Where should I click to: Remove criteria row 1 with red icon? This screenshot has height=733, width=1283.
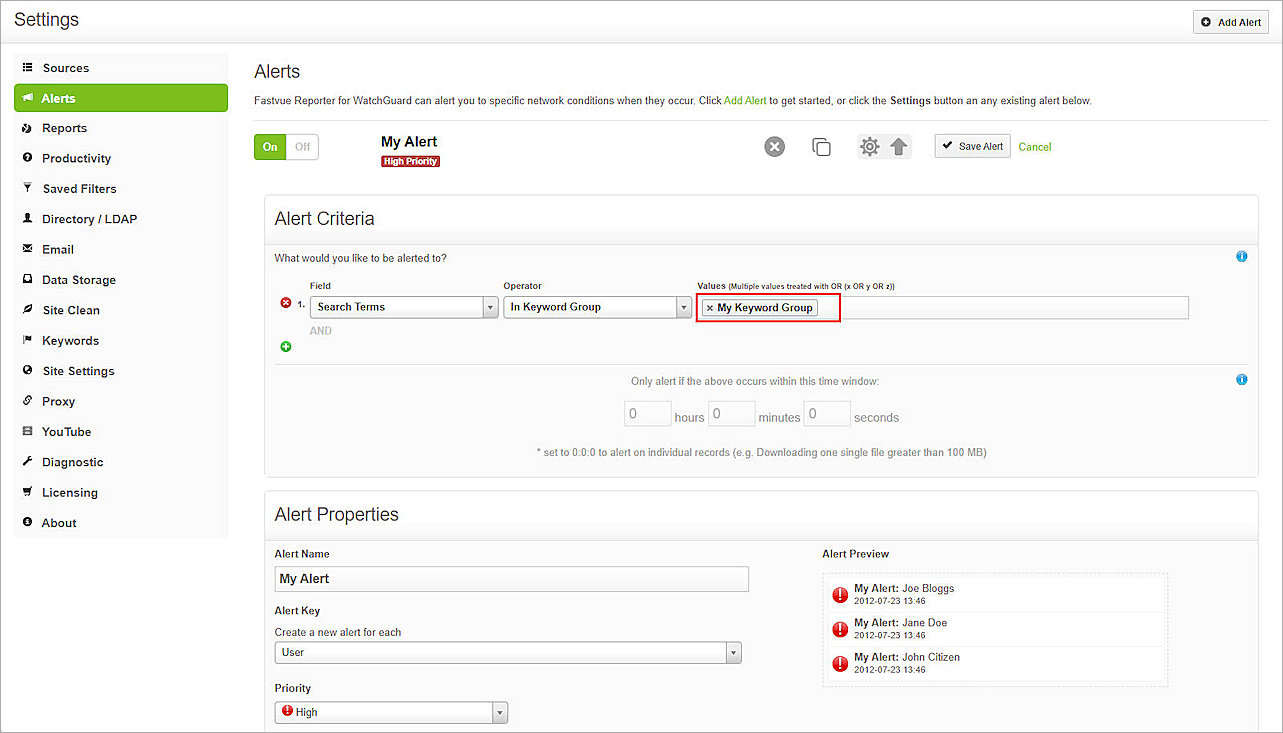point(286,303)
